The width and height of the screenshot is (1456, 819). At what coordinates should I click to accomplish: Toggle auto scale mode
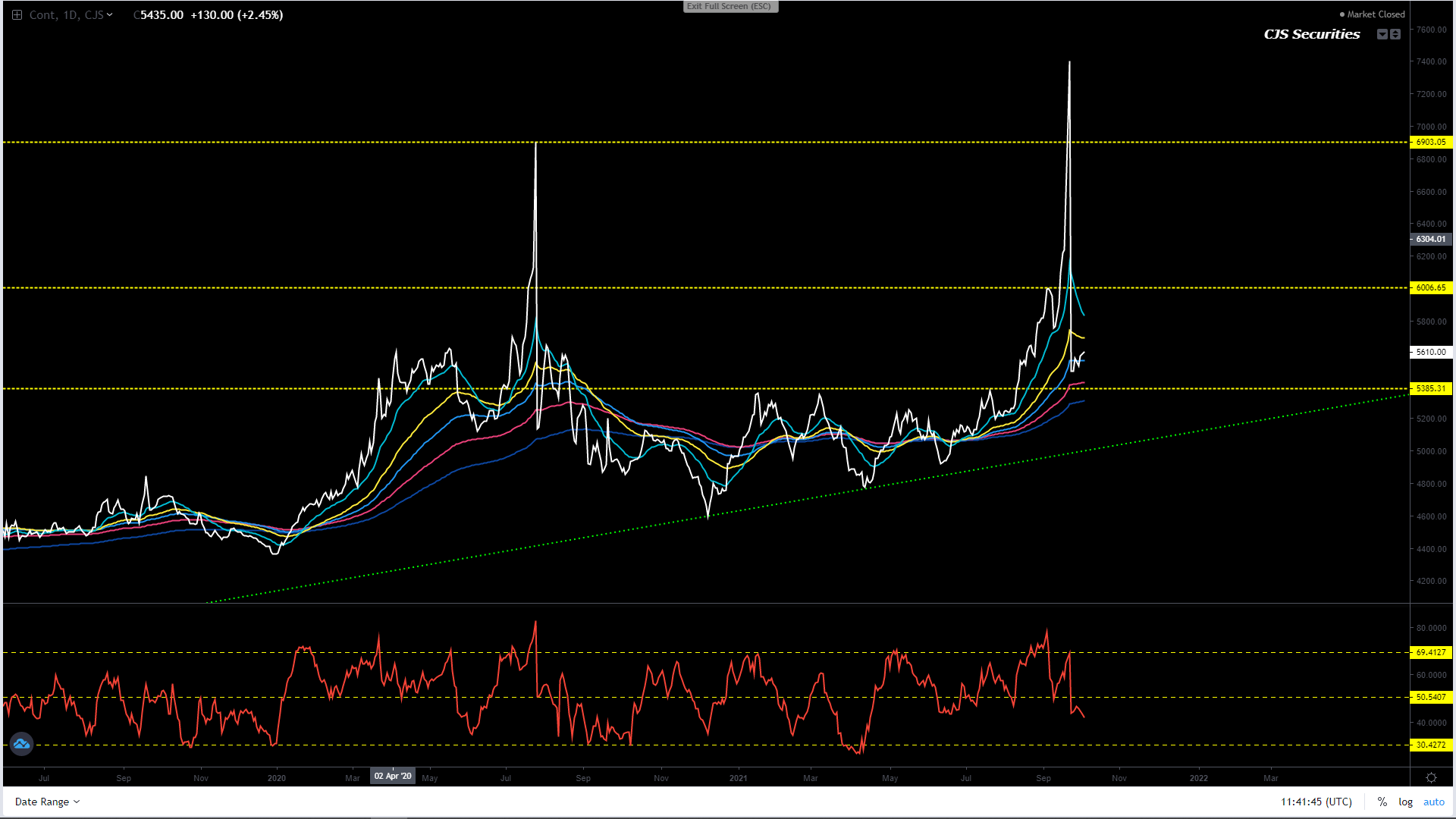pos(1433,802)
